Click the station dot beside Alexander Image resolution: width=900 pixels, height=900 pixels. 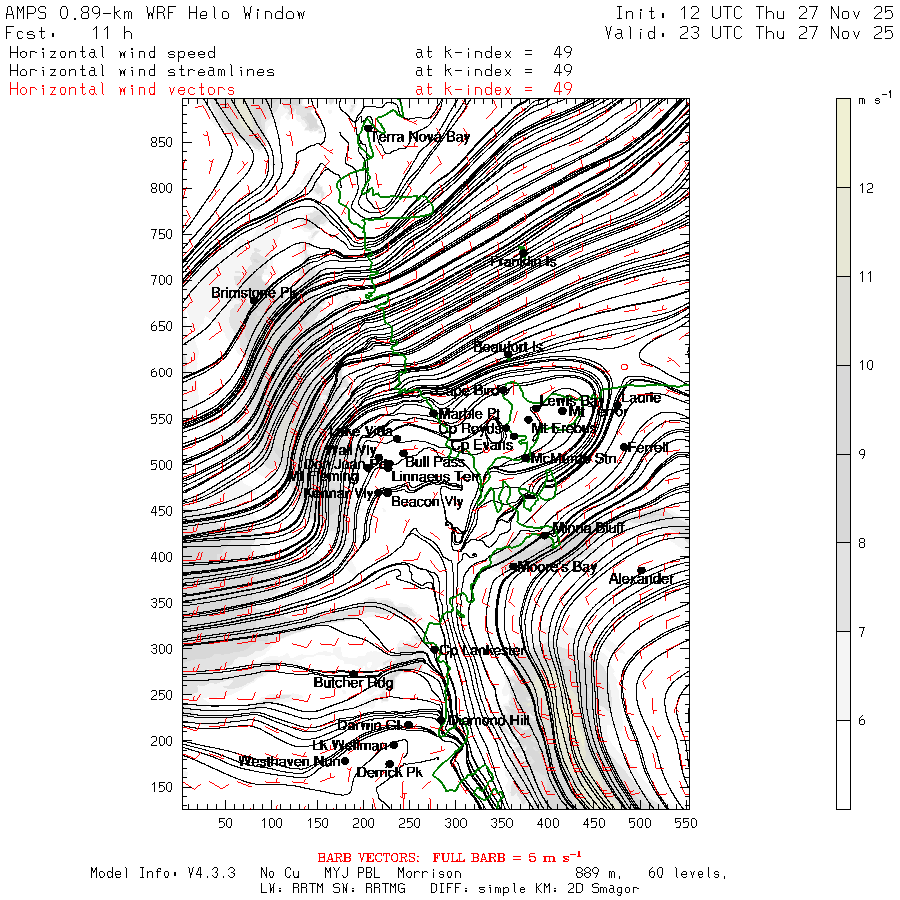[641, 571]
